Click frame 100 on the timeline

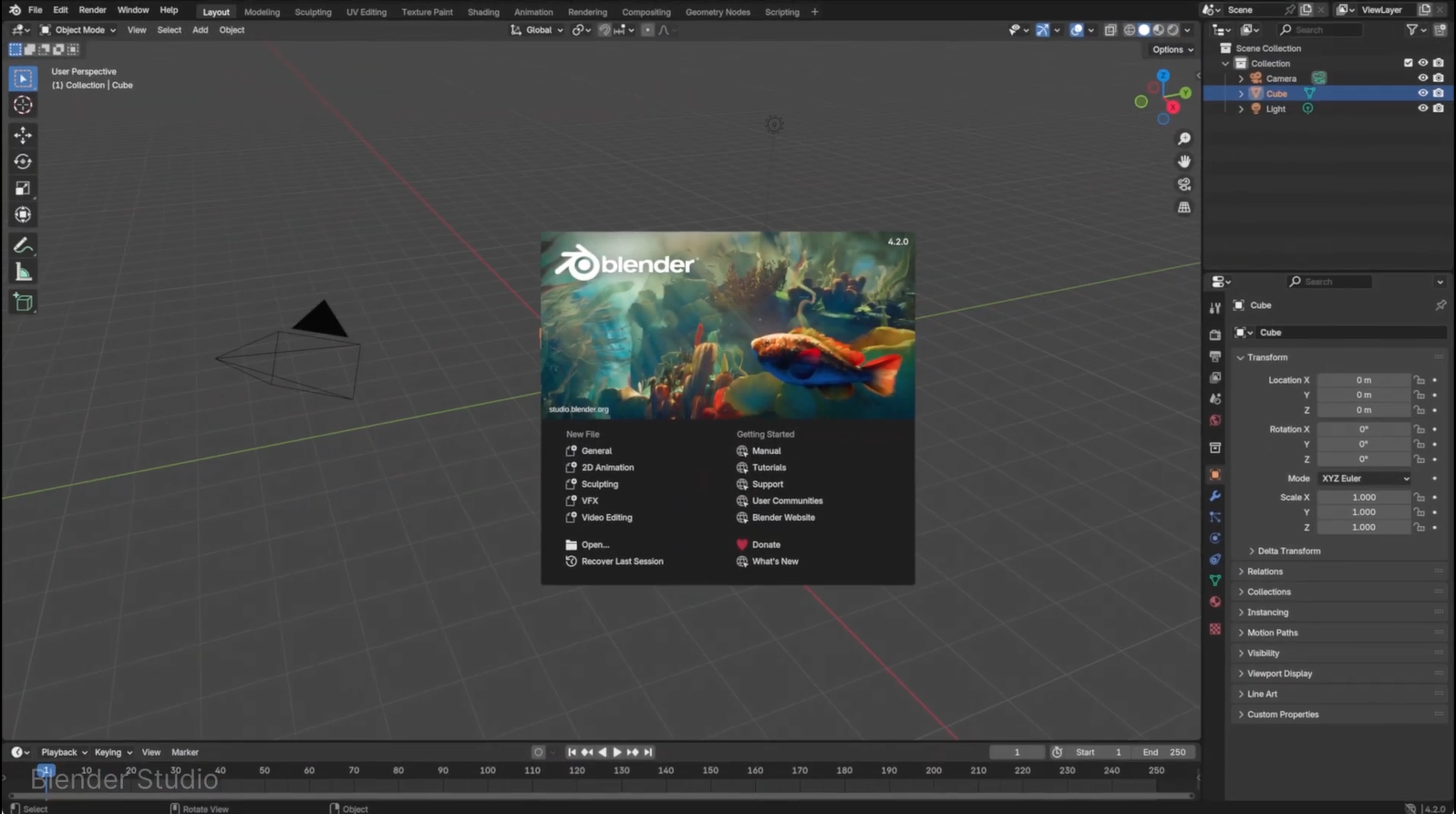point(488,771)
